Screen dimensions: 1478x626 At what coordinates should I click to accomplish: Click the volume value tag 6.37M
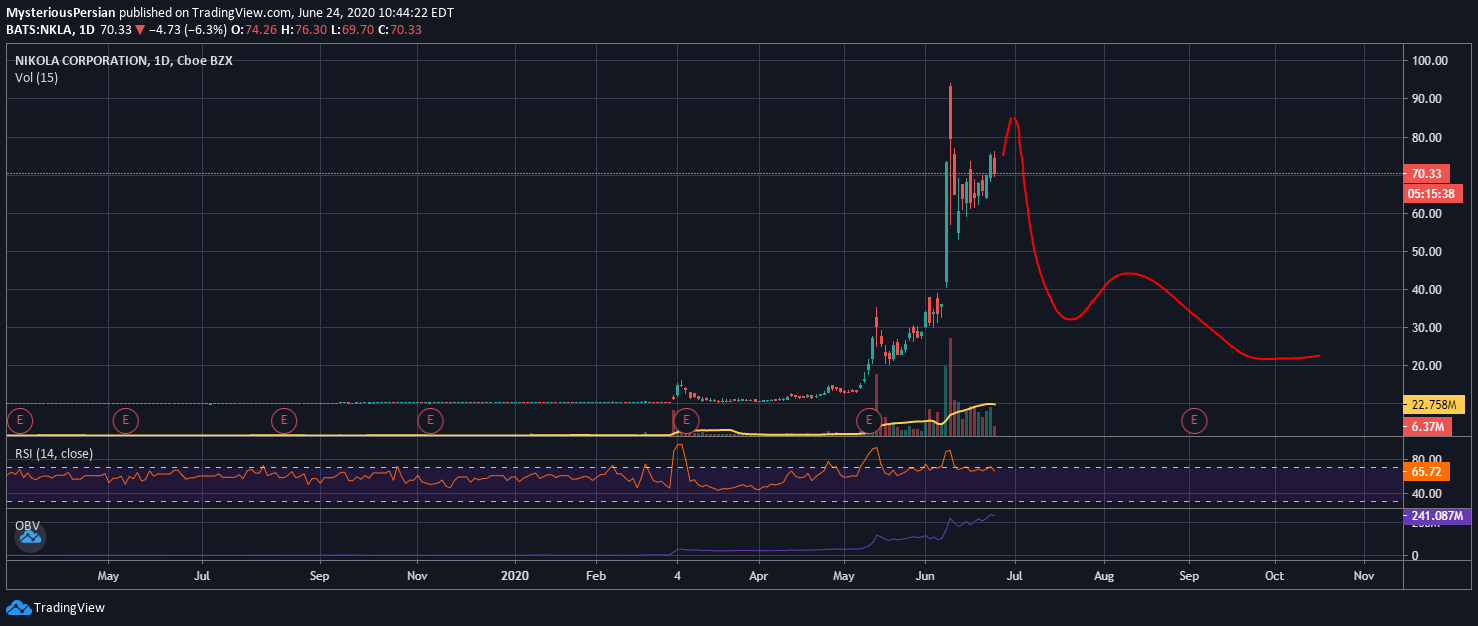point(1427,426)
